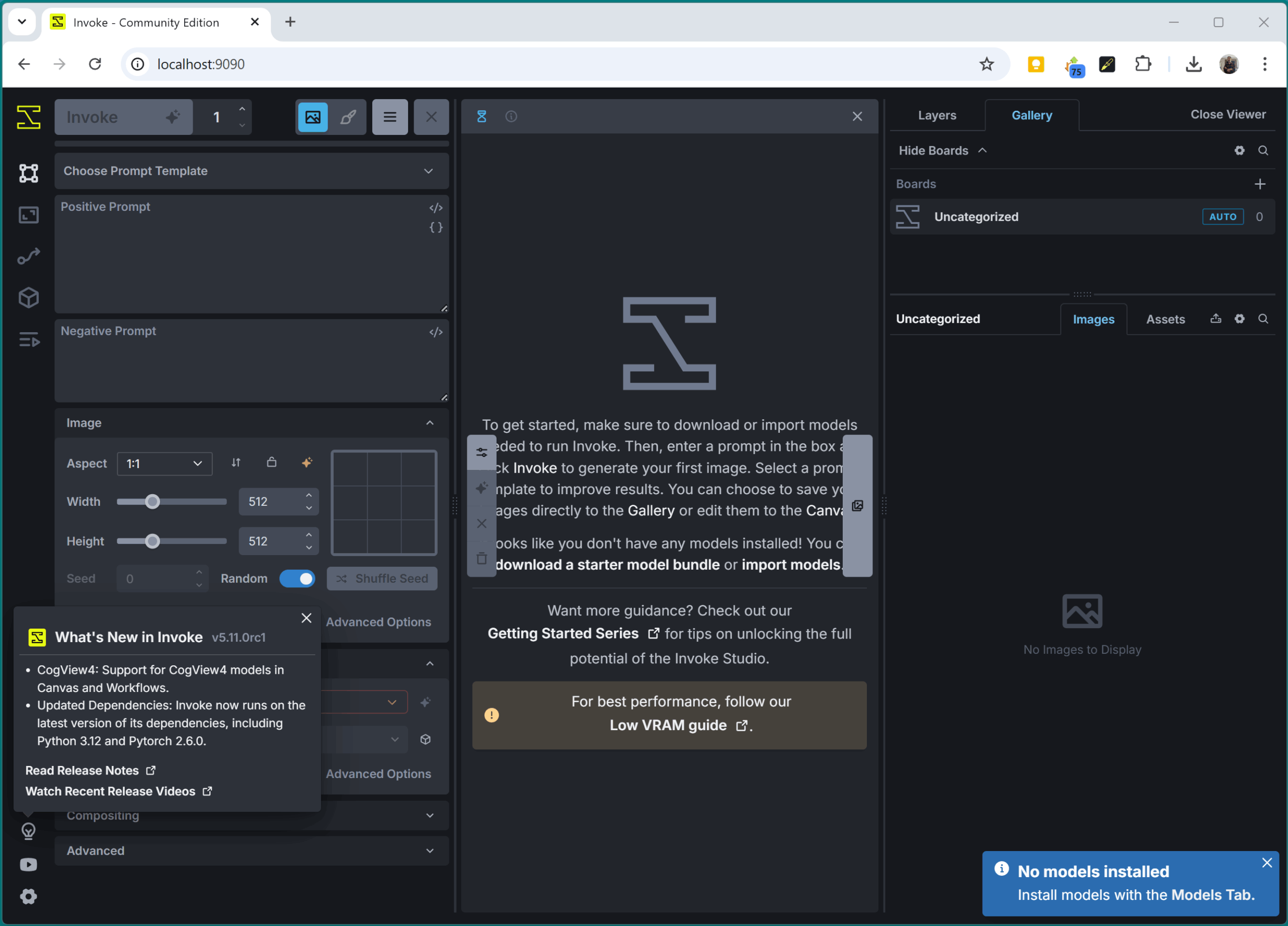
Task: Collapse boards with Hide Boards
Action: 943,150
